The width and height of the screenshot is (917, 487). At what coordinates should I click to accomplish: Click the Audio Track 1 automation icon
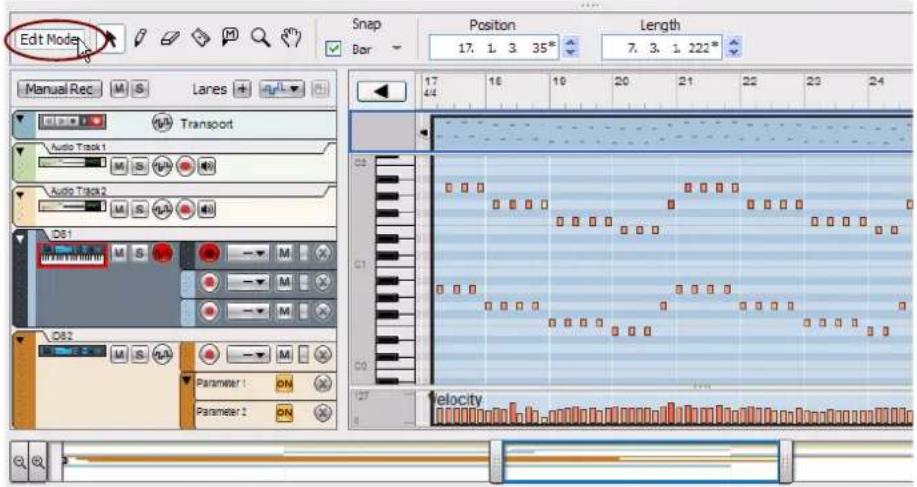[x=162, y=167]
